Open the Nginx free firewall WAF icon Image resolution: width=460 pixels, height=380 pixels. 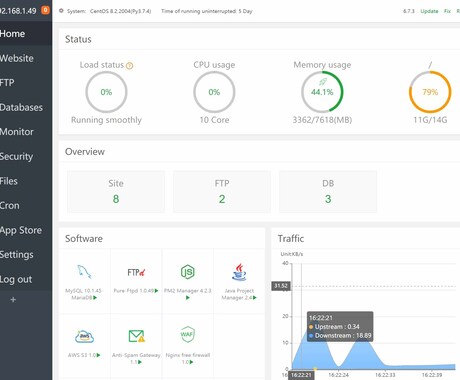187,334
